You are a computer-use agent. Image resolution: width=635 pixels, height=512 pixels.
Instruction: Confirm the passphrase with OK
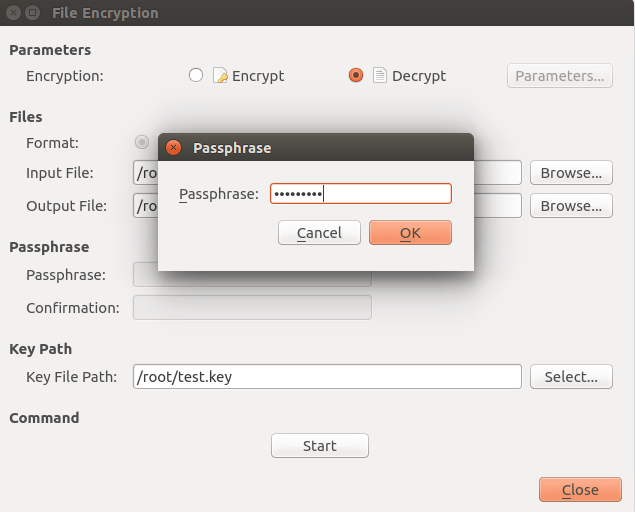tap(410, 233)
